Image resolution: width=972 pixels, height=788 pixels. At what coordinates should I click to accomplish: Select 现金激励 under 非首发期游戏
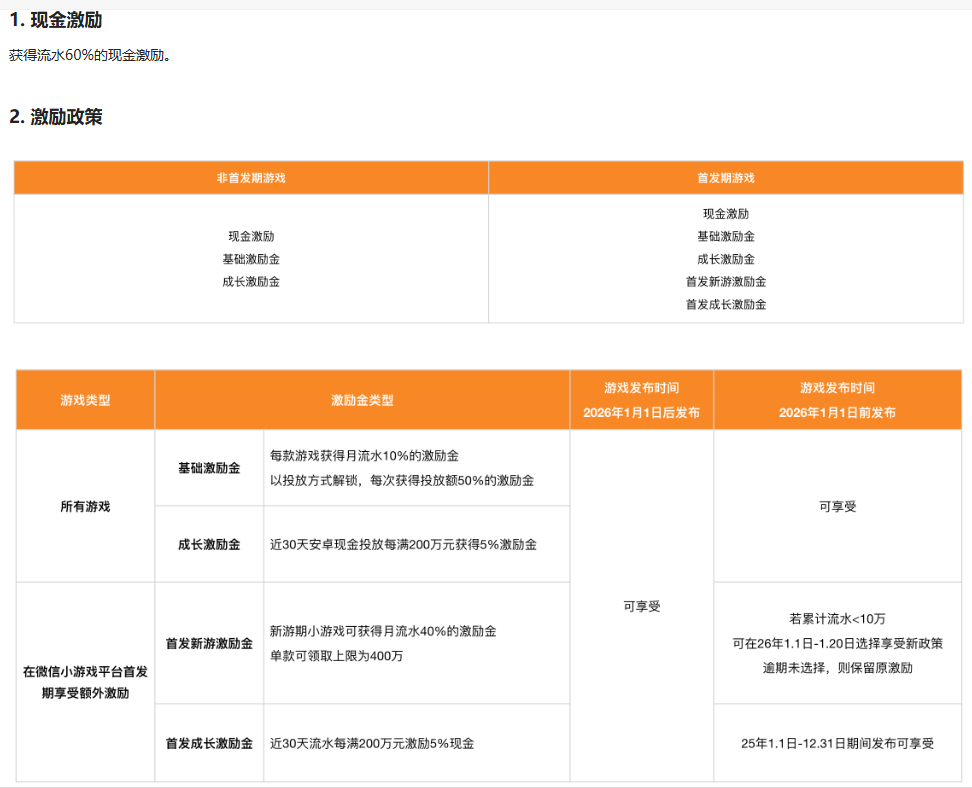click(250, 236)
